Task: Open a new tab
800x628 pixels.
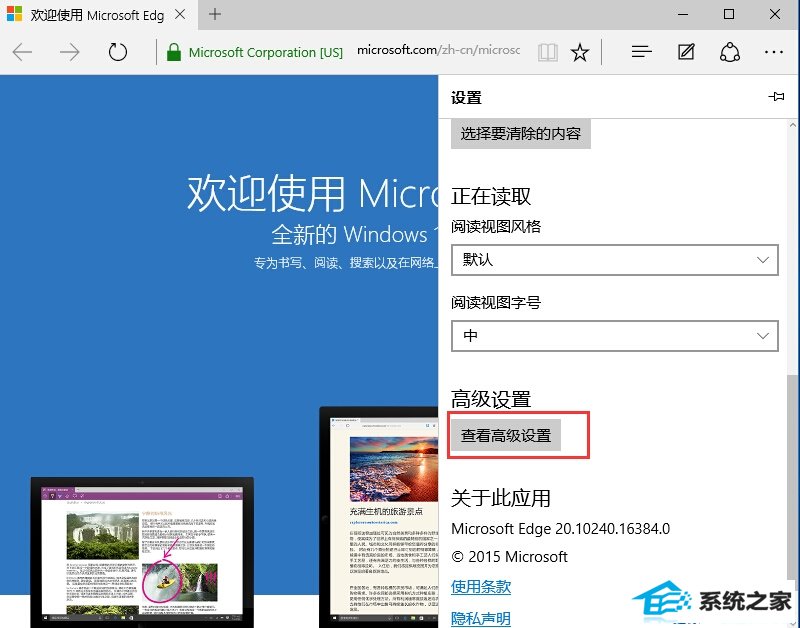Action: tap(215, 14)
